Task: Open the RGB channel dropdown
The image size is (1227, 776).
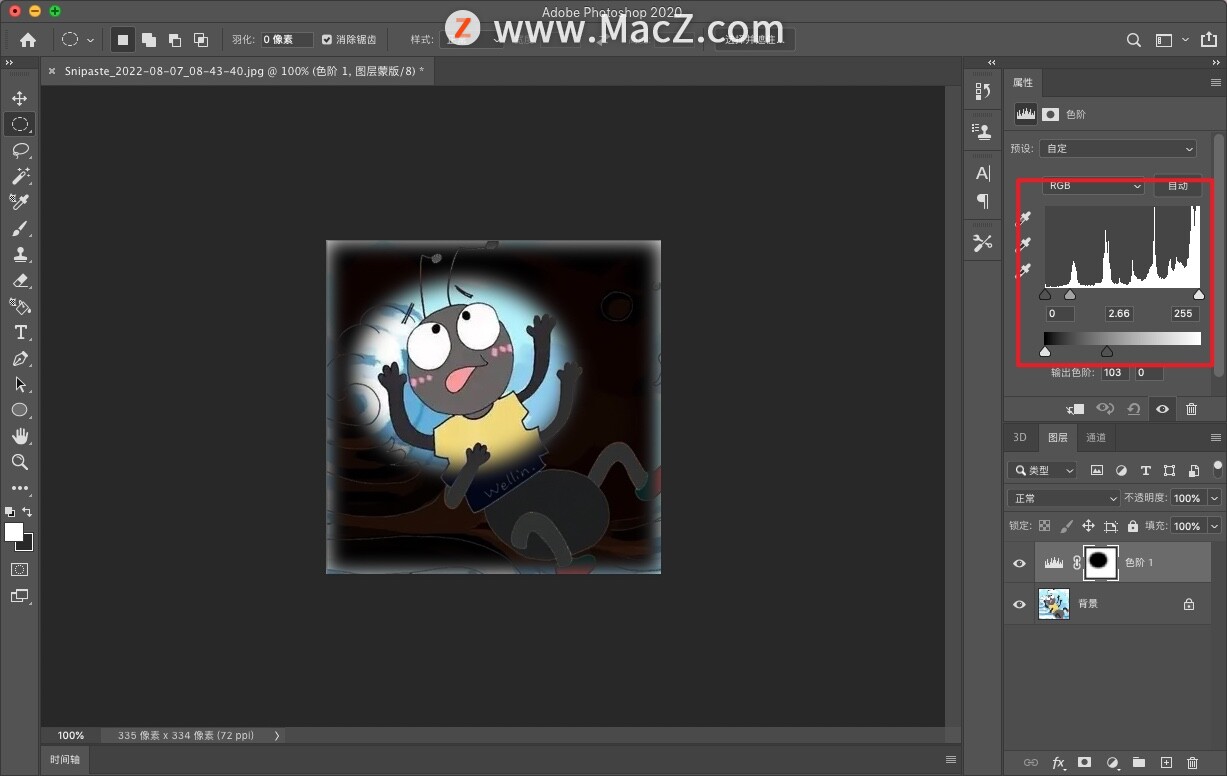Action: coord(1093,186)
